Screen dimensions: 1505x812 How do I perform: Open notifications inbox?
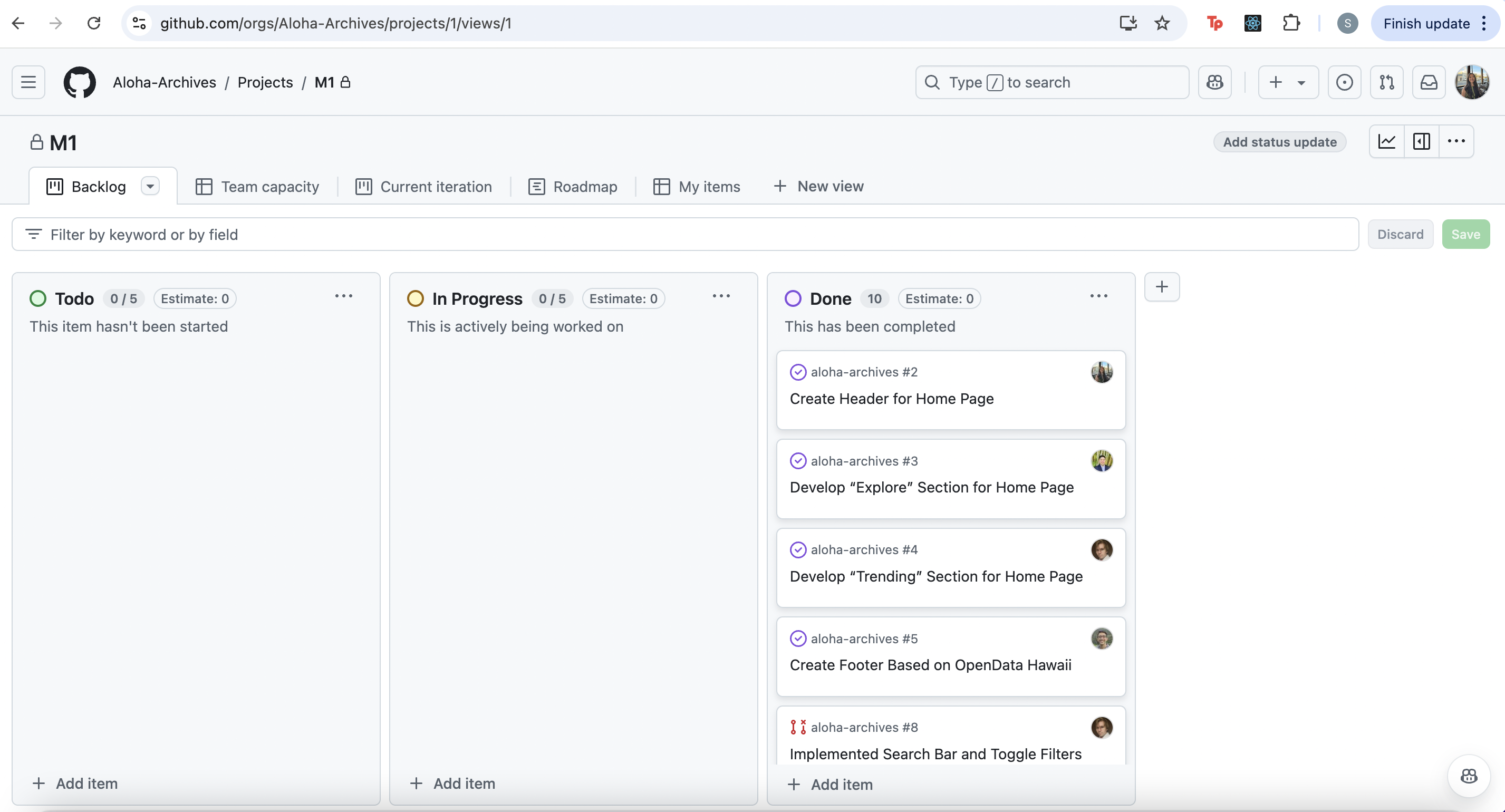(x=1429, y=82)
